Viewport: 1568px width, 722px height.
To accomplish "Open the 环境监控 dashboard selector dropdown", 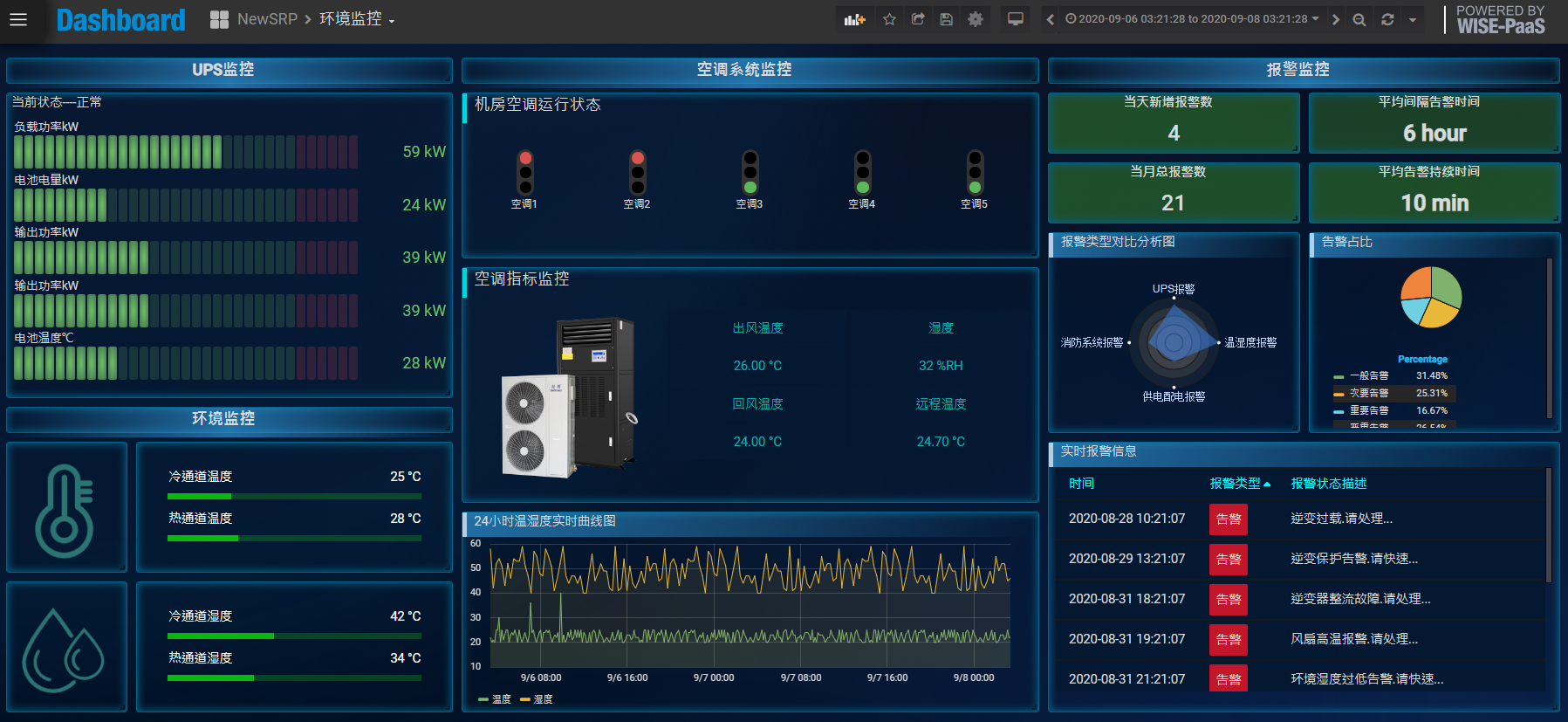I will pyautogui.click(x=357, y=19).
